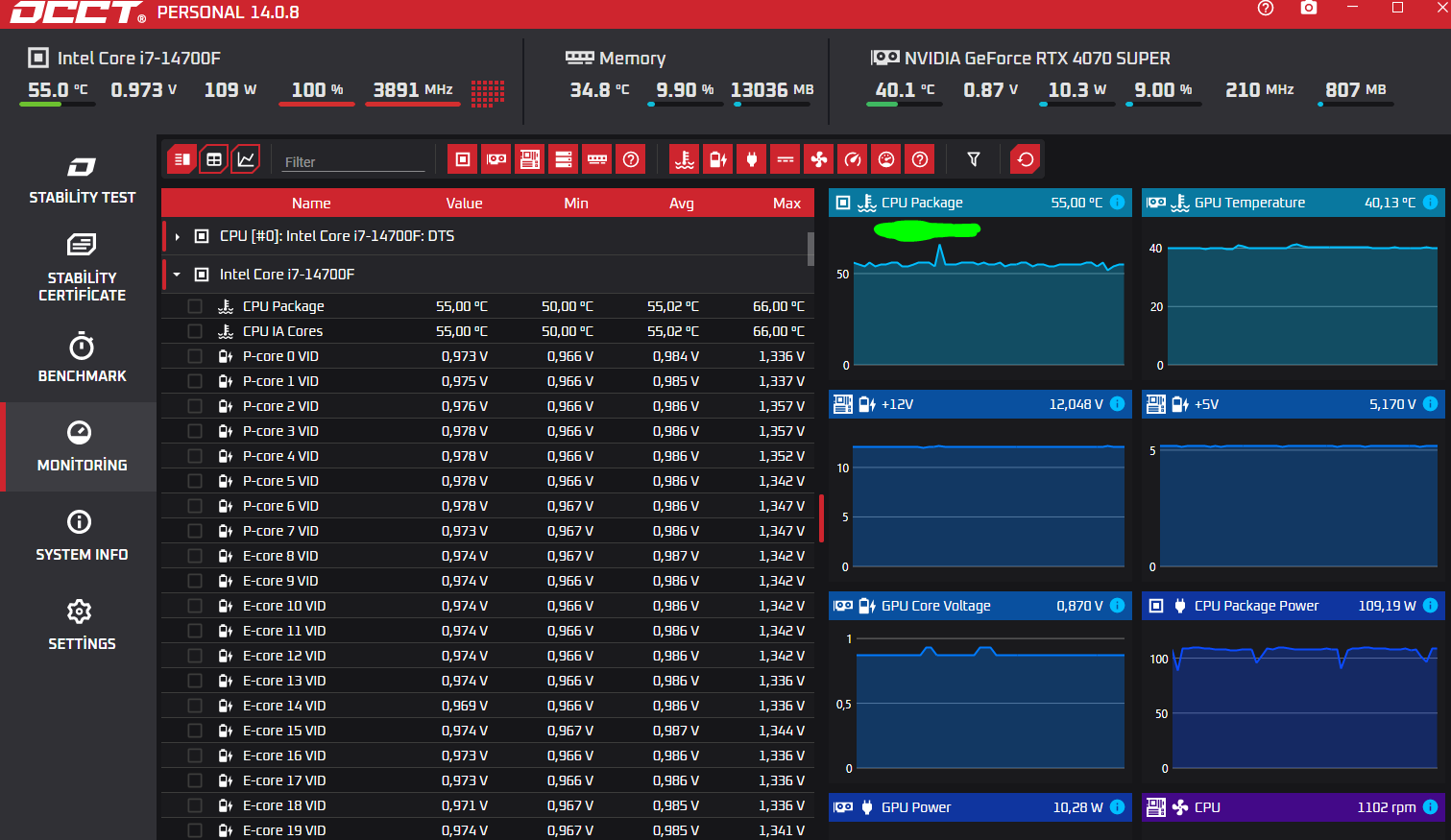Image resolution: width=1451 pixels, height=840 pixels.
Task: Click the GPU Temperature graph area
Action: click(1293, 298)
